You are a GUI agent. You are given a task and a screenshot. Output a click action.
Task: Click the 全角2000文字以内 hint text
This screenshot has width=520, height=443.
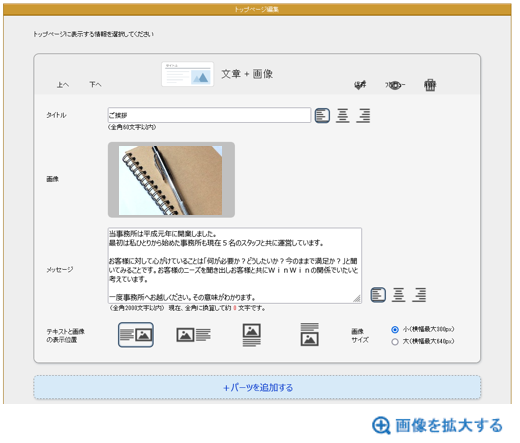pos(137,308)
